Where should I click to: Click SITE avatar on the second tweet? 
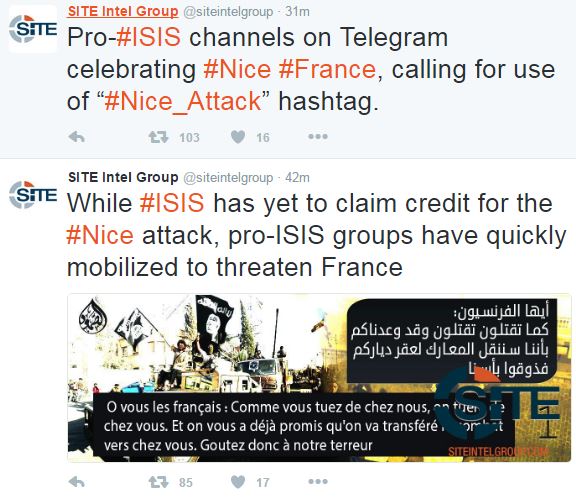[x=33, y=195]
